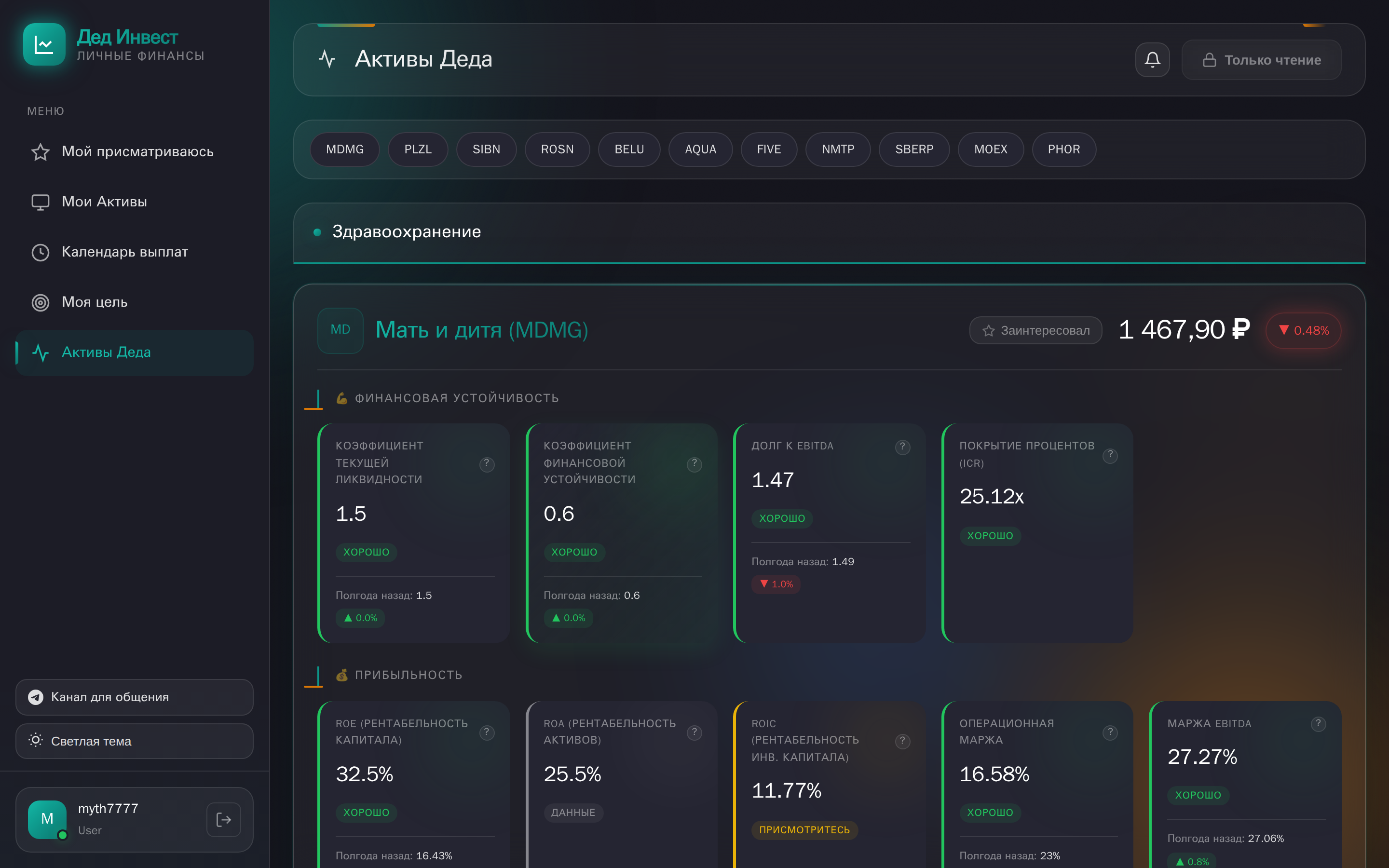Click the 0.48% price change badge
Viewport: 1389px width, 868px height.
(1303, 331)
